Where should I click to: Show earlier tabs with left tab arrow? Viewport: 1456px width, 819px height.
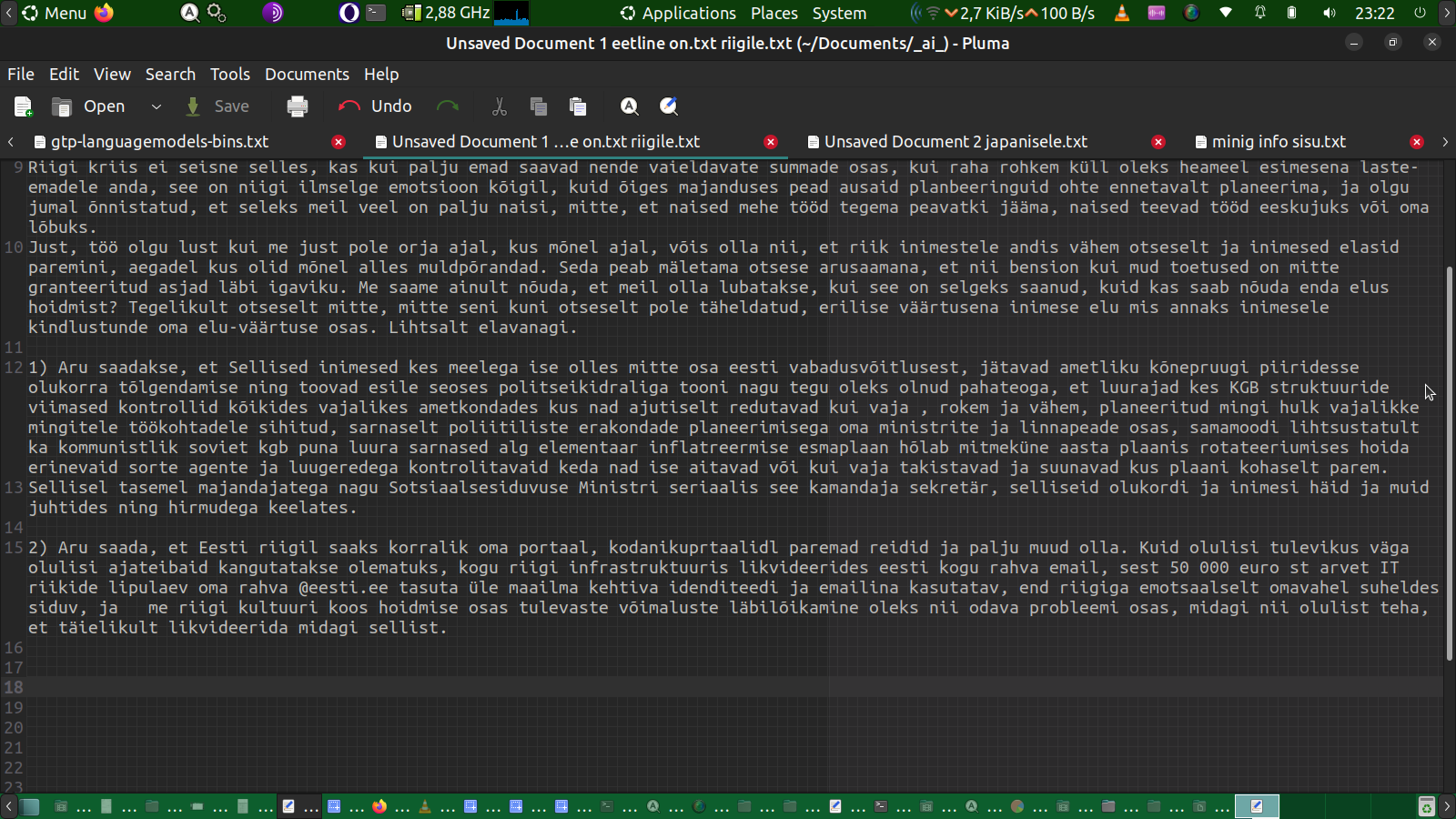coord(11,142)
